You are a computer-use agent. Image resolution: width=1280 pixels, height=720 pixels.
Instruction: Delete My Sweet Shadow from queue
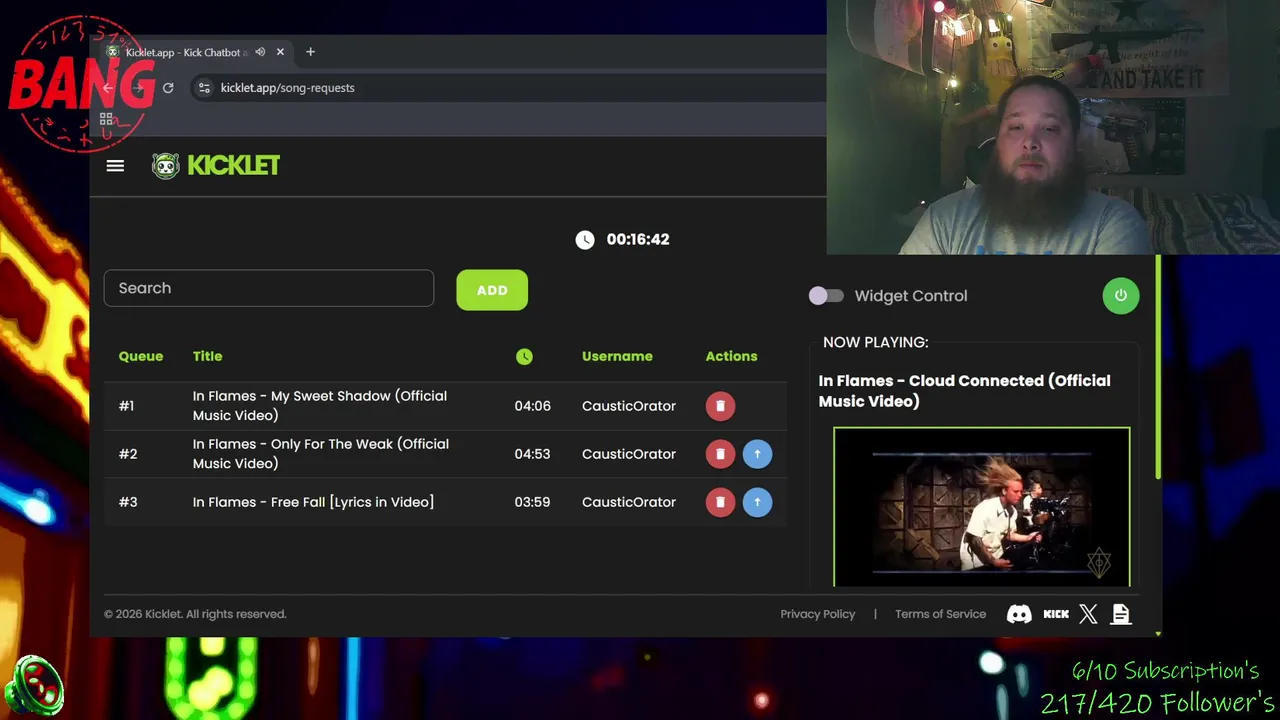pyautogui.click(x=720, y=406)
